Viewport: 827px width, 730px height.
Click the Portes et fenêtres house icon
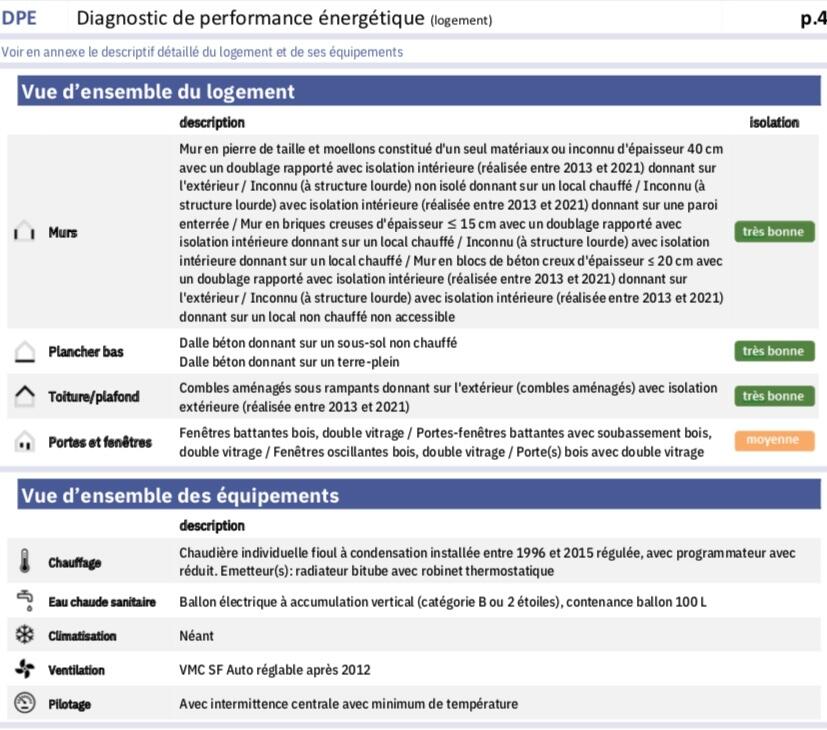(x=25, y=441)
